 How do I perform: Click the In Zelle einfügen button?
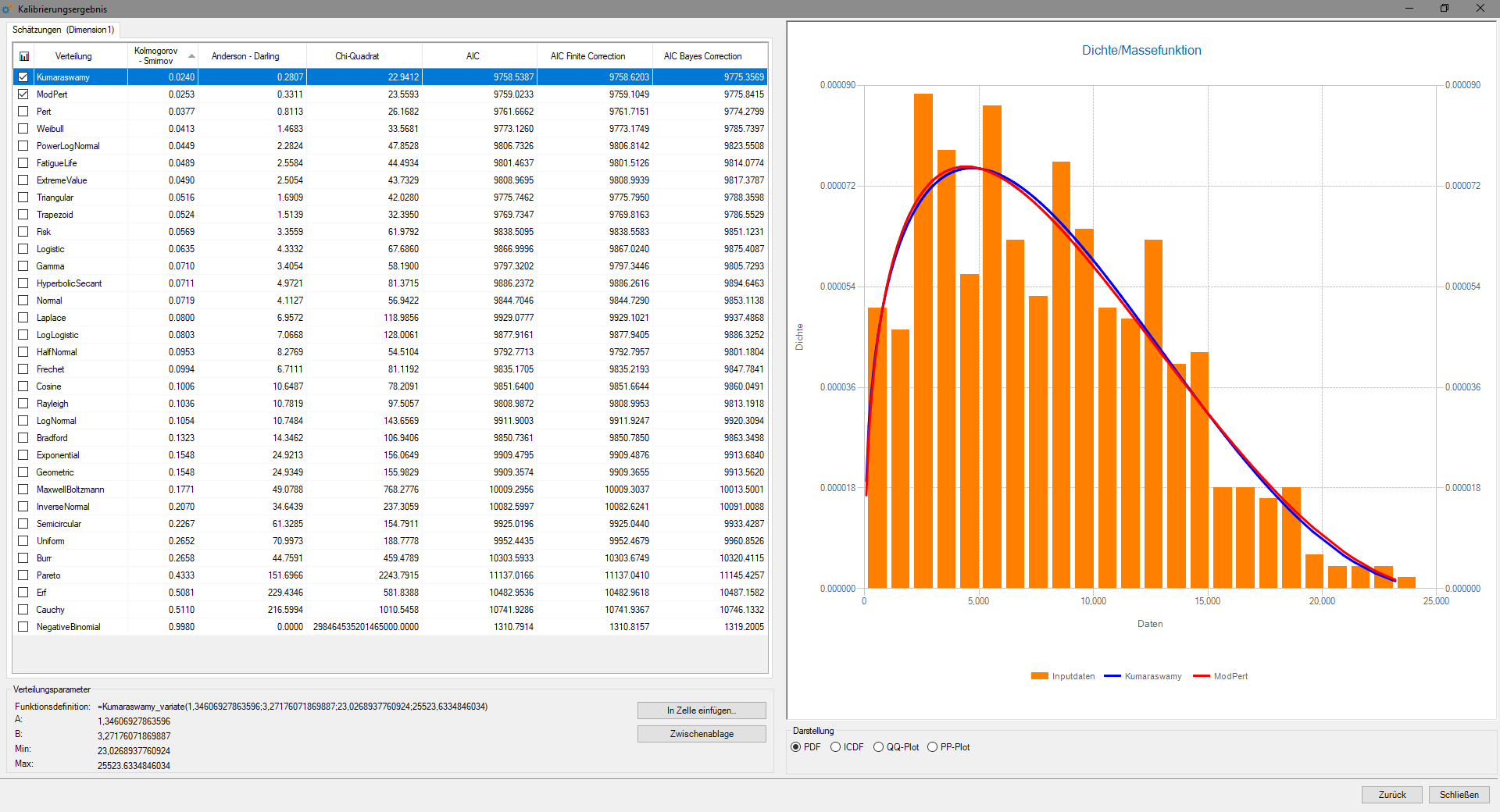click(x=702, y=710)
